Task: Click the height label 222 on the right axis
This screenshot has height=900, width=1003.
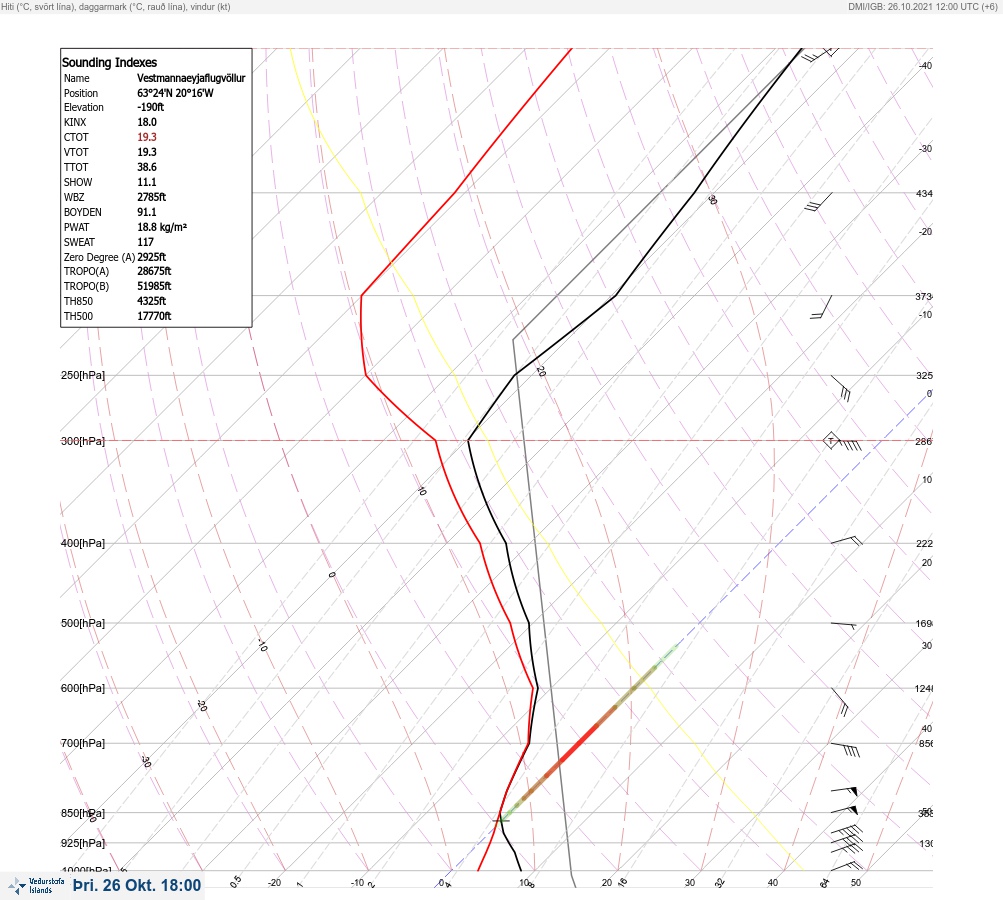Action: point(924,544)
